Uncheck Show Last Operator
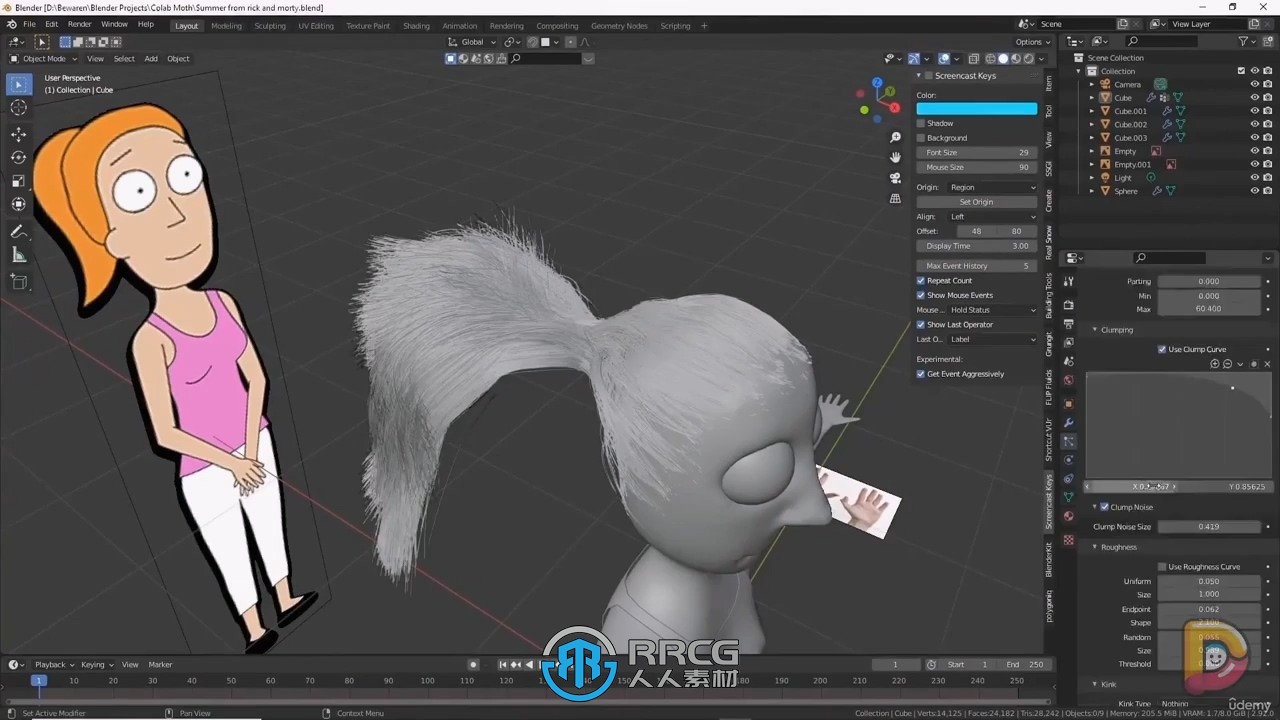 pos(921,324)
